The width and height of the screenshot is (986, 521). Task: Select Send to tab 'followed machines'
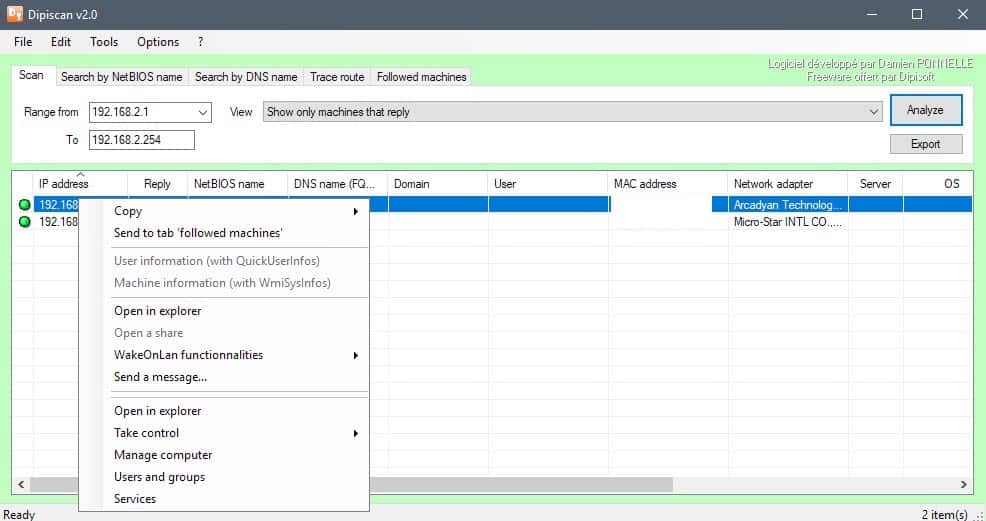coord(198,233)
